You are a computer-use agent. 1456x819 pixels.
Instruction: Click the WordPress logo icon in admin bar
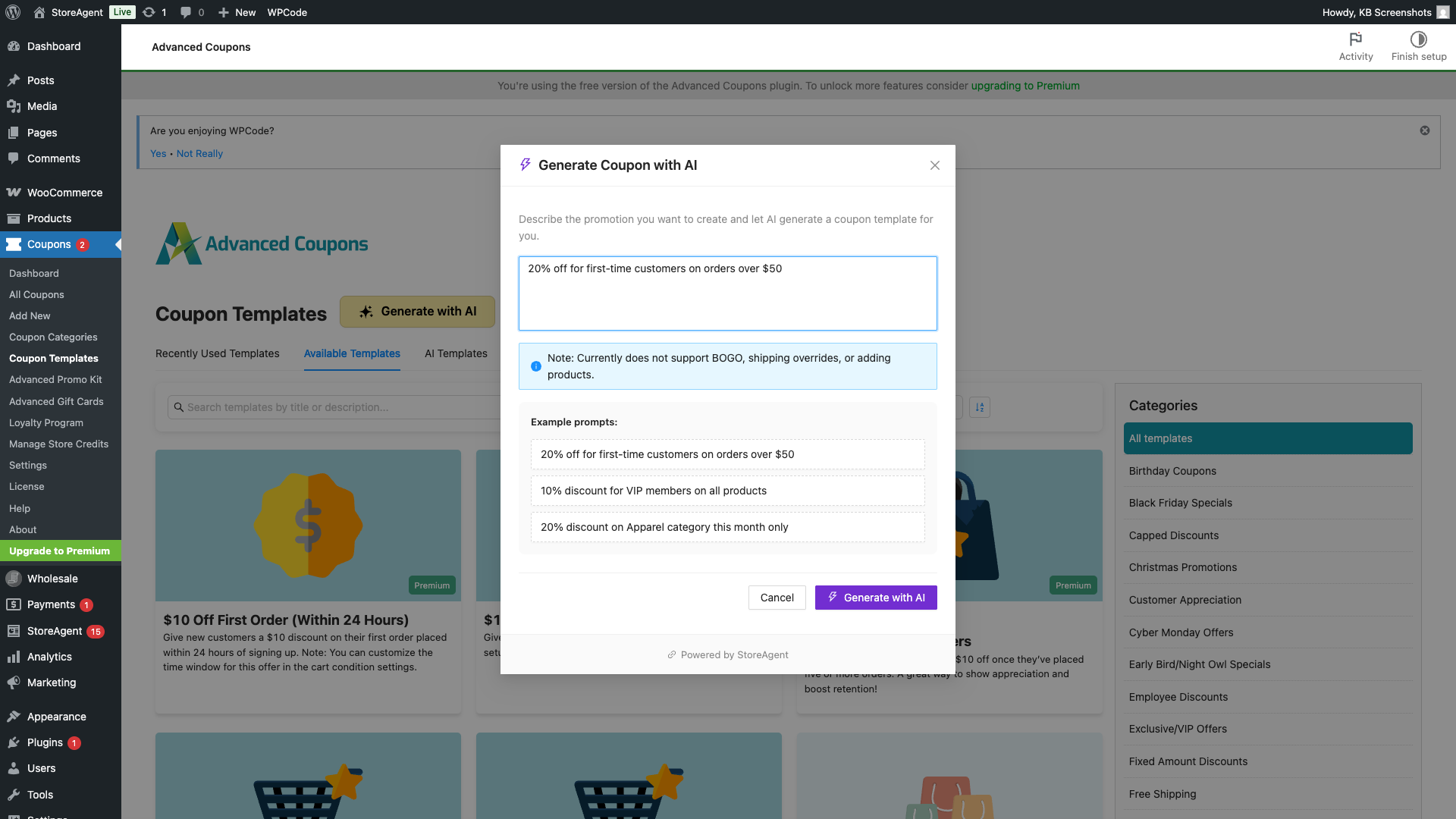point(13,12)
